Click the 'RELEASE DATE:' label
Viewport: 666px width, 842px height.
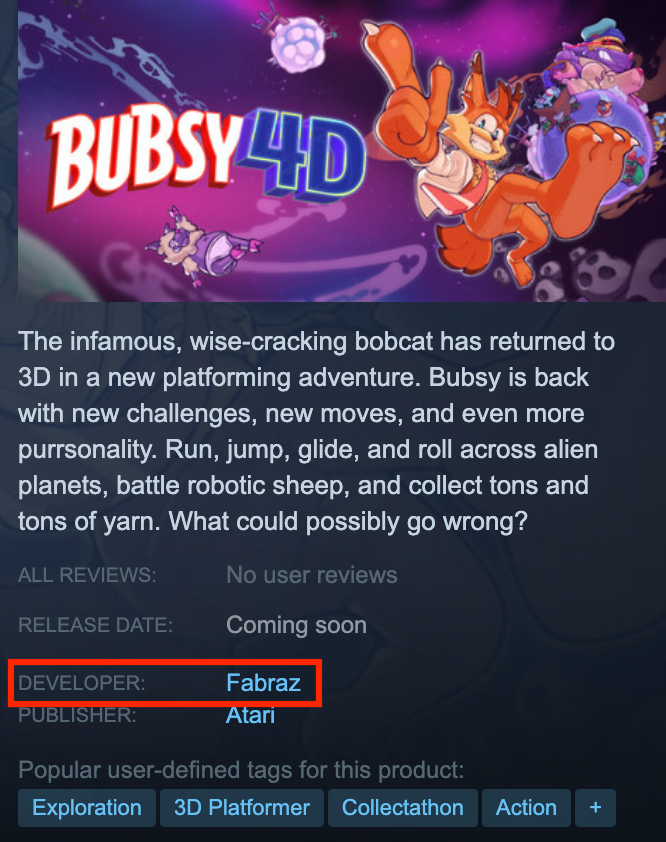(96, 625)
